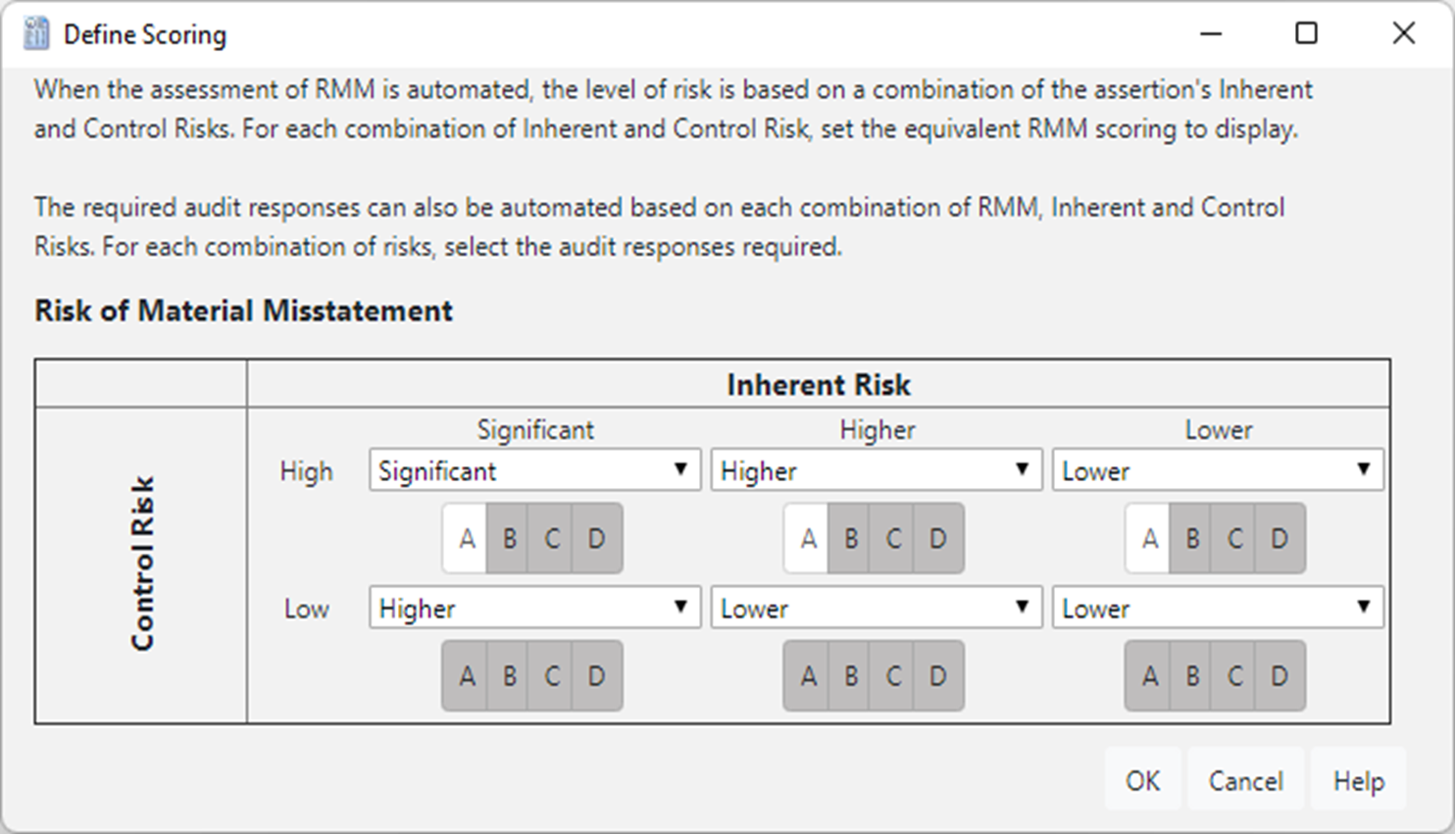Open the Help button

1358,780
